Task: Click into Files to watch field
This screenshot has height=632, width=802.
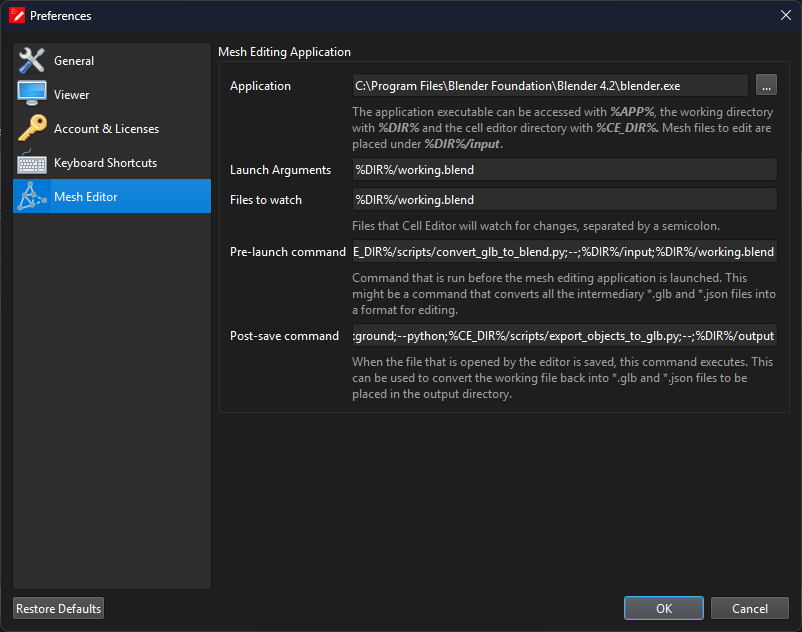Action: click(565, 199)
